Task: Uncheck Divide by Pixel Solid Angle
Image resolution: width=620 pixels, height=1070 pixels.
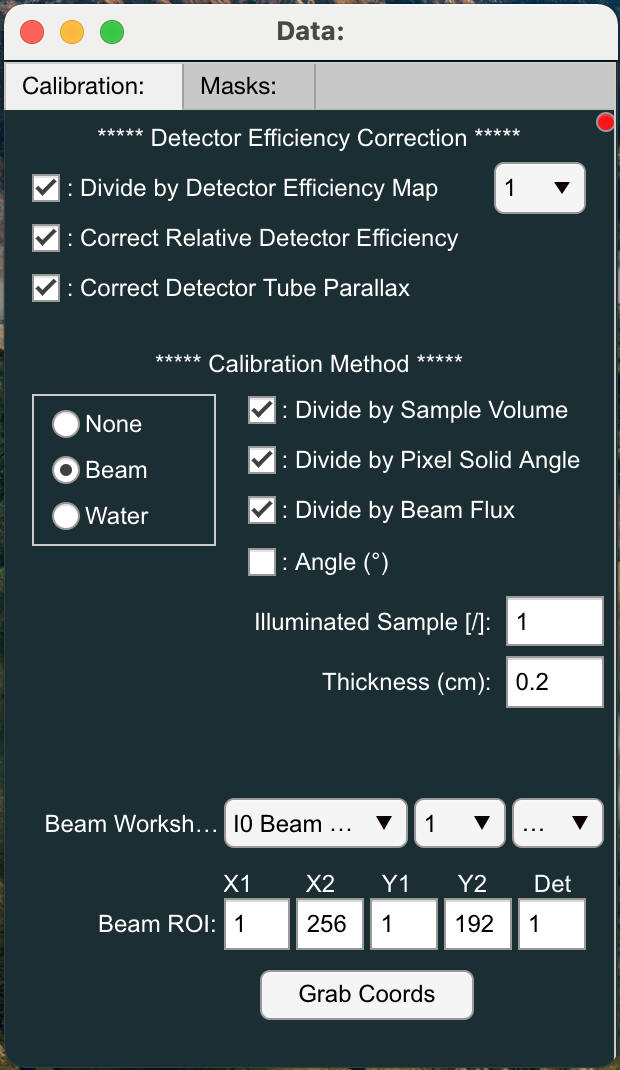Action: point(262,460)
